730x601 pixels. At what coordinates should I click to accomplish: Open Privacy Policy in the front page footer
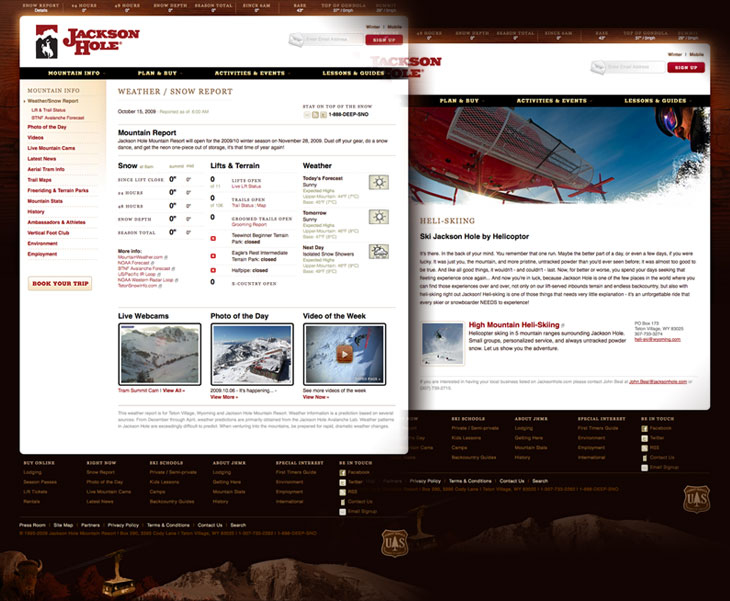point(123,525)
